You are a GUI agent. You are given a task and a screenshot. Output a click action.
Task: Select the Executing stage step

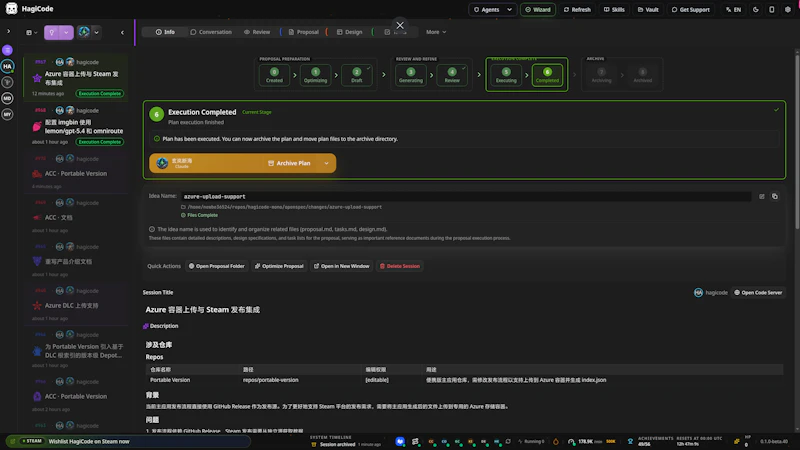(506, 75)
